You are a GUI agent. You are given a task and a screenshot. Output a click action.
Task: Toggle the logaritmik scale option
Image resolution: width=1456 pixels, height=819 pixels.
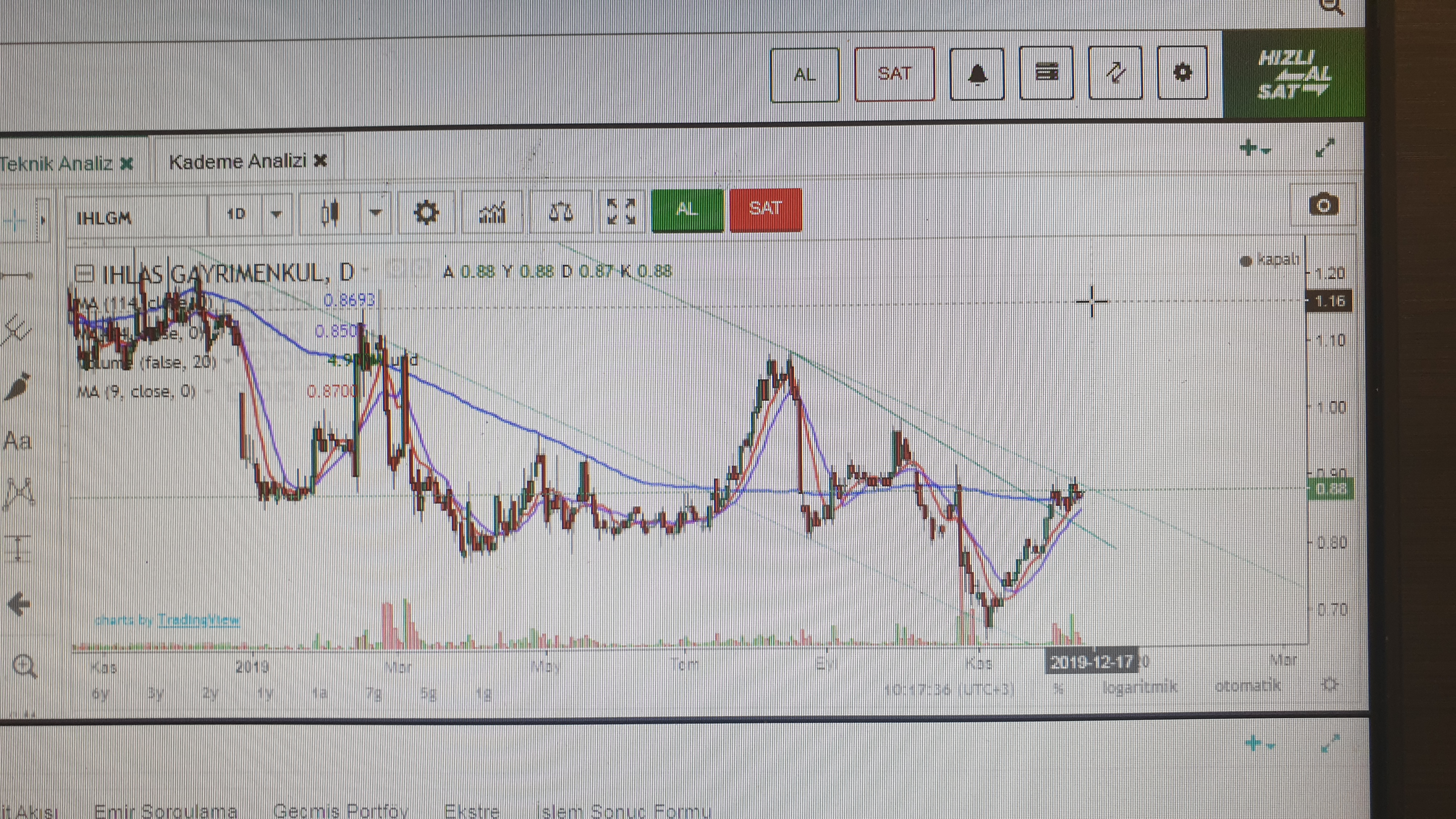(x=1139, y=687)
